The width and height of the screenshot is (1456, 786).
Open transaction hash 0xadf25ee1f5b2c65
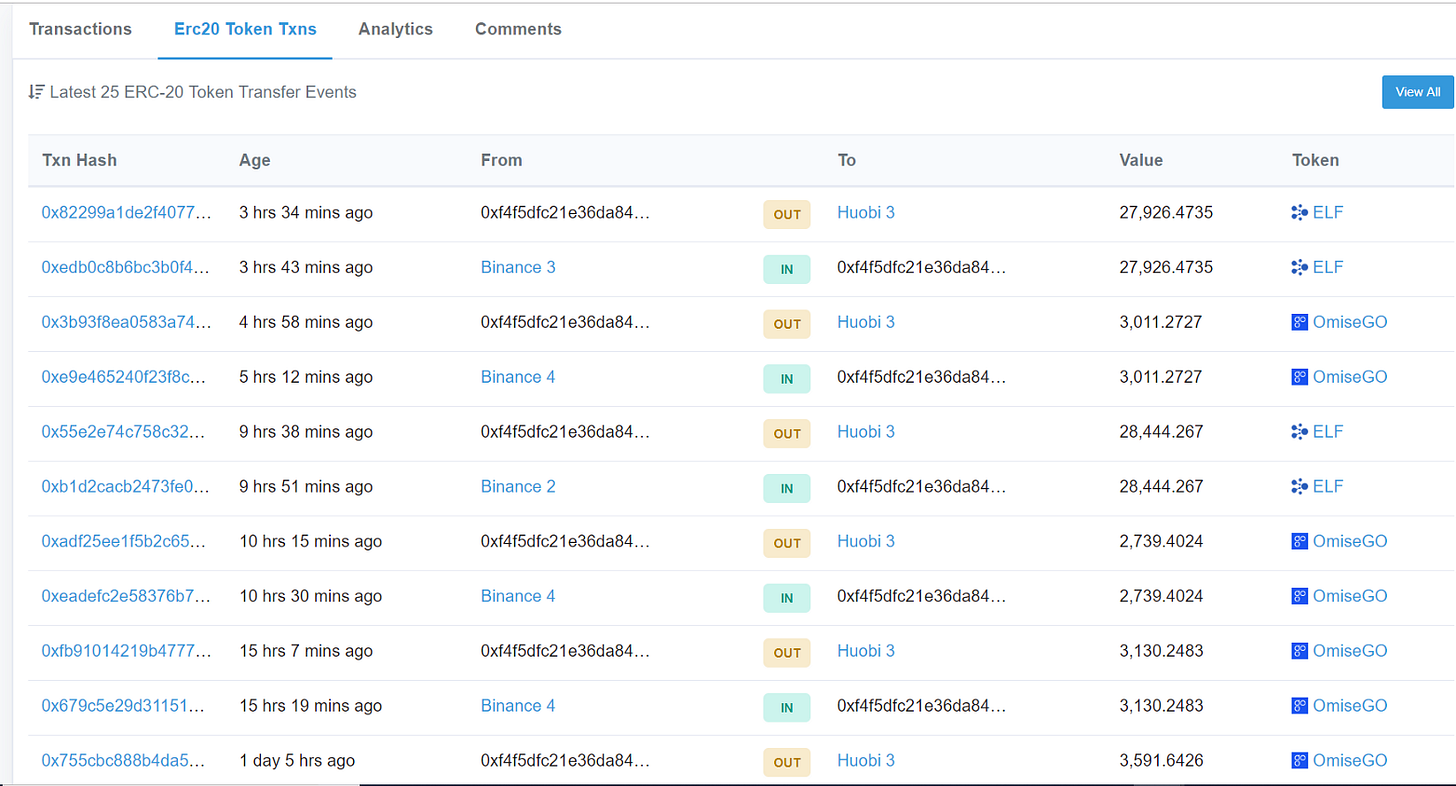(126, 541)
